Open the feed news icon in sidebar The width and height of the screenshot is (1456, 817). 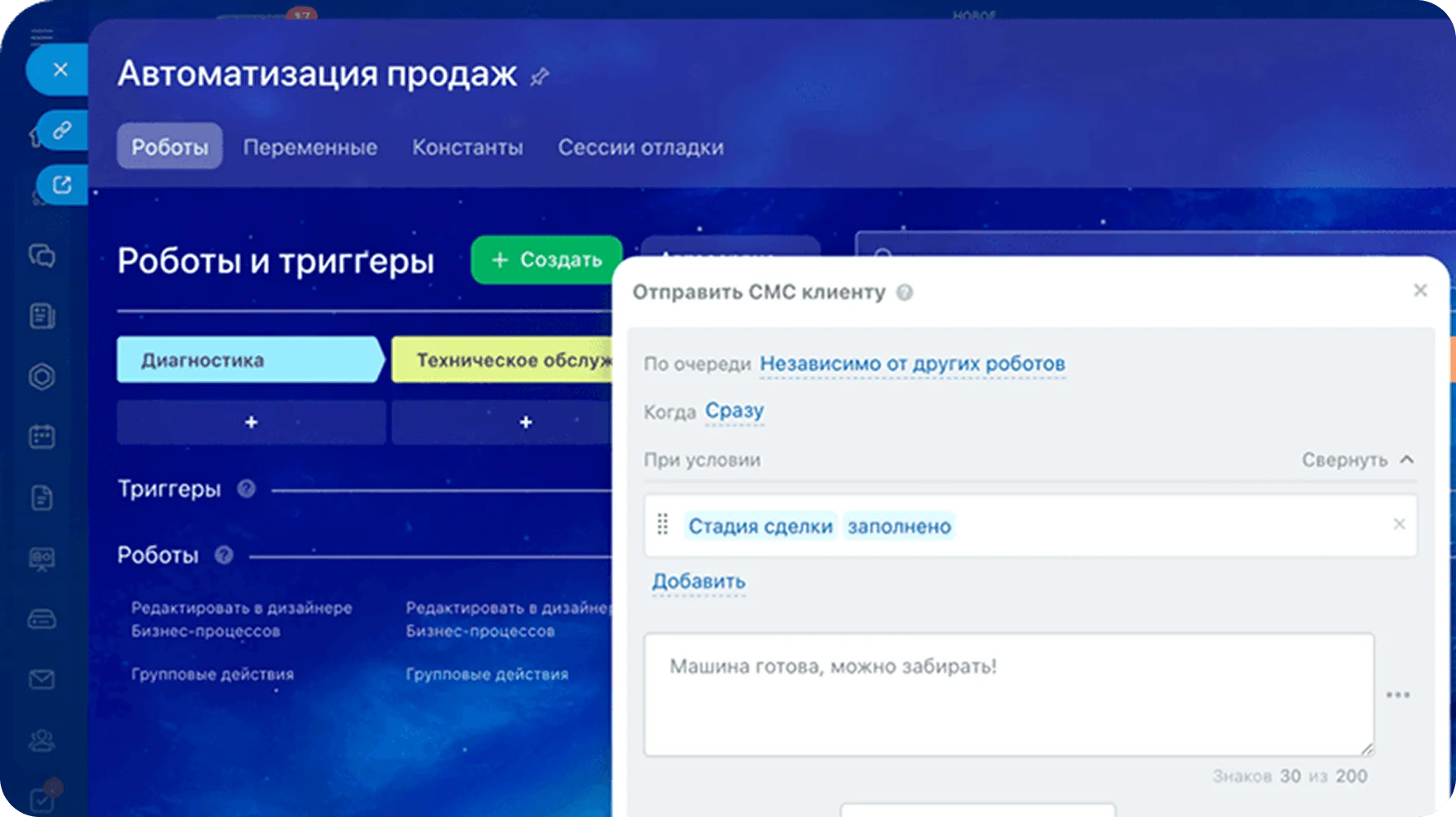42,316
